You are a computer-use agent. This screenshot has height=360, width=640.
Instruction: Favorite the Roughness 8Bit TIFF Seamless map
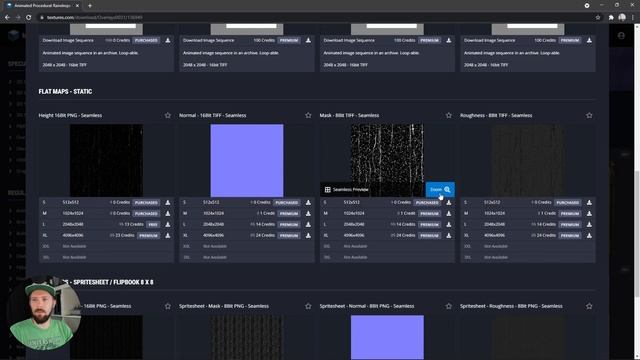click(x=589, y=116)
